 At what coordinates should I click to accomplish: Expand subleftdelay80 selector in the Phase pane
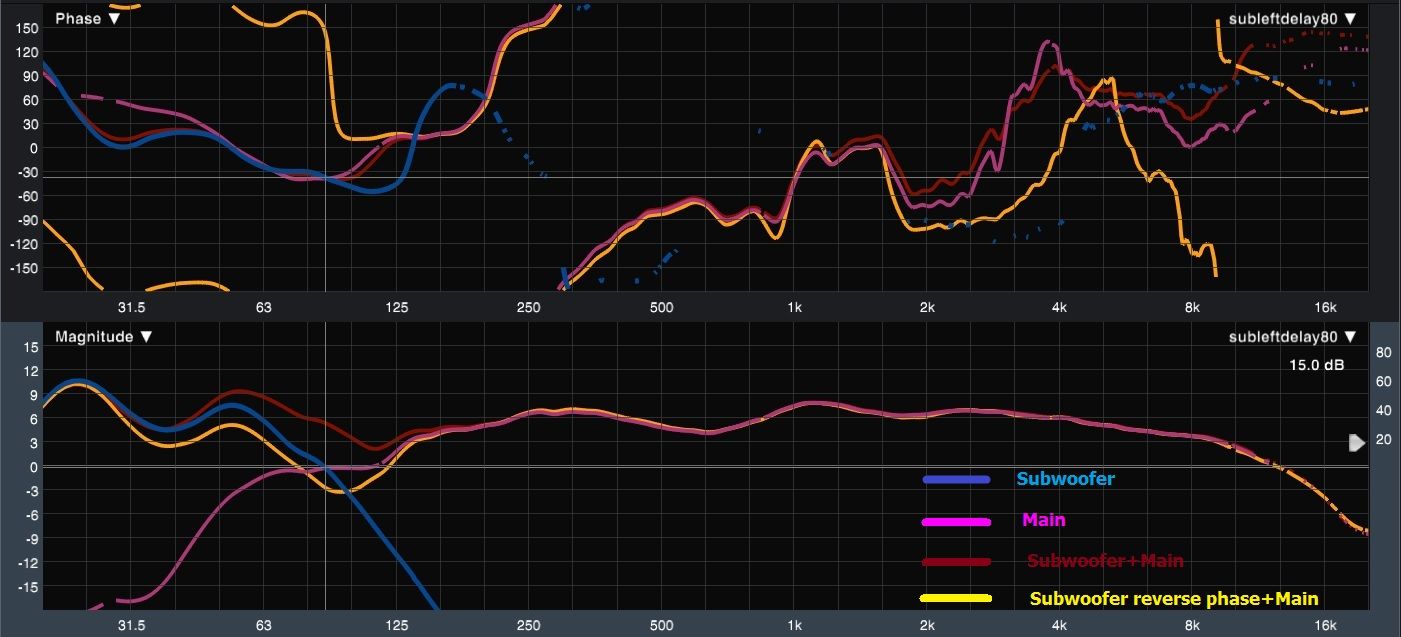(1292, 19)
